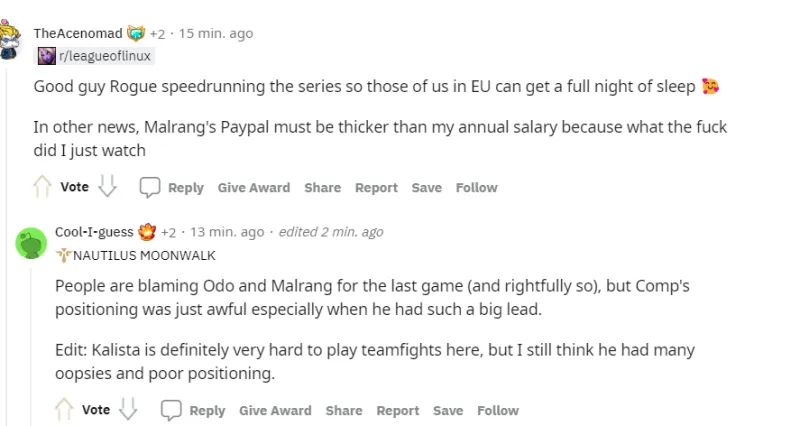Screen dimensions: 800x426
Task: Save Cool-I-guess's comment
Action: click(448, 410)
